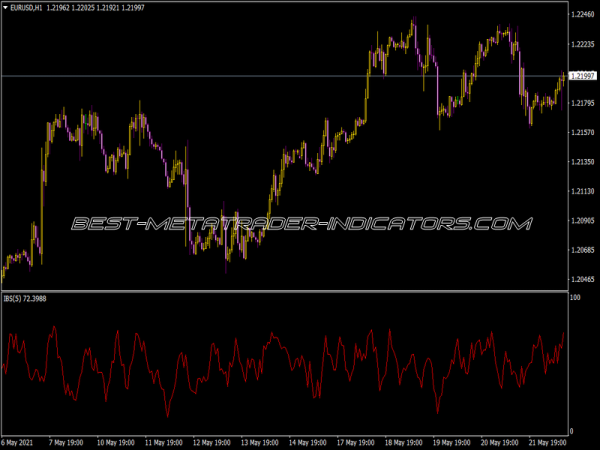The width and height of the screenshot is (600, 450).
Task: Click the EURUSD,H1 symbol title
Action: (26, 8)
